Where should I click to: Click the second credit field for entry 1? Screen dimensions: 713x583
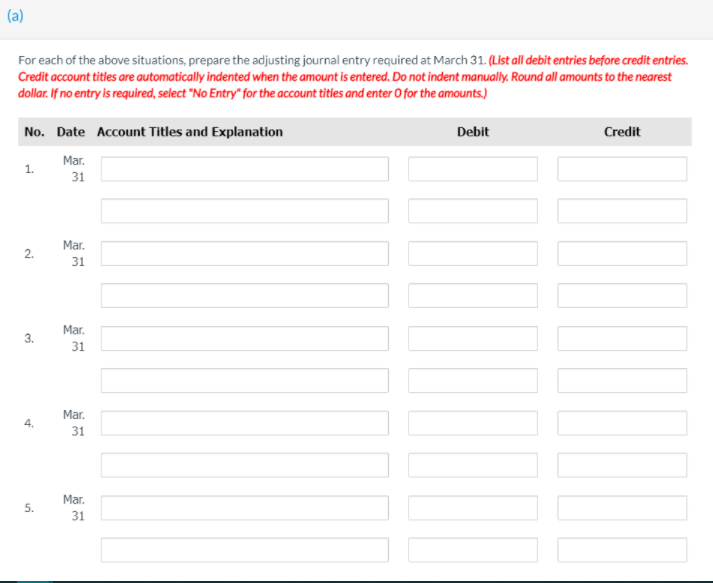(622, 211)
